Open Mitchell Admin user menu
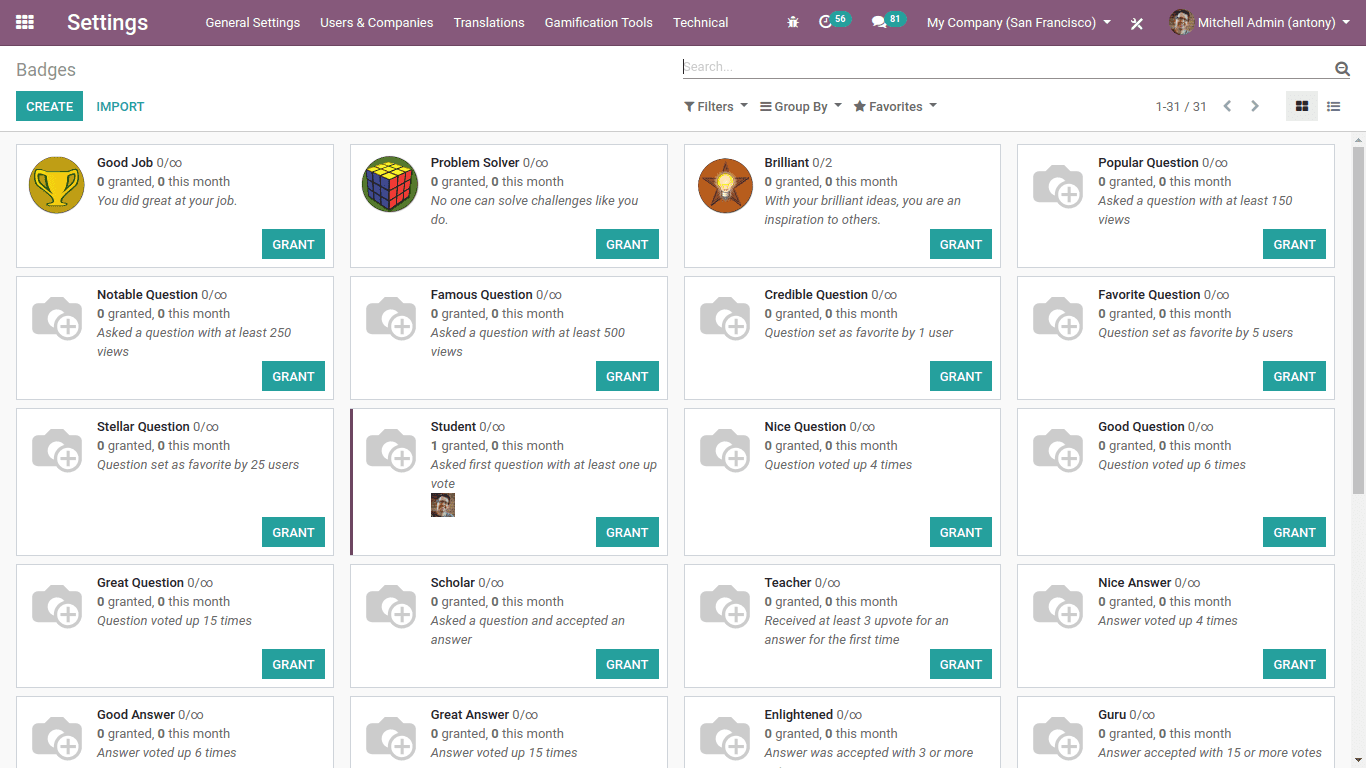1366x768 pixels. point(1259,22)
